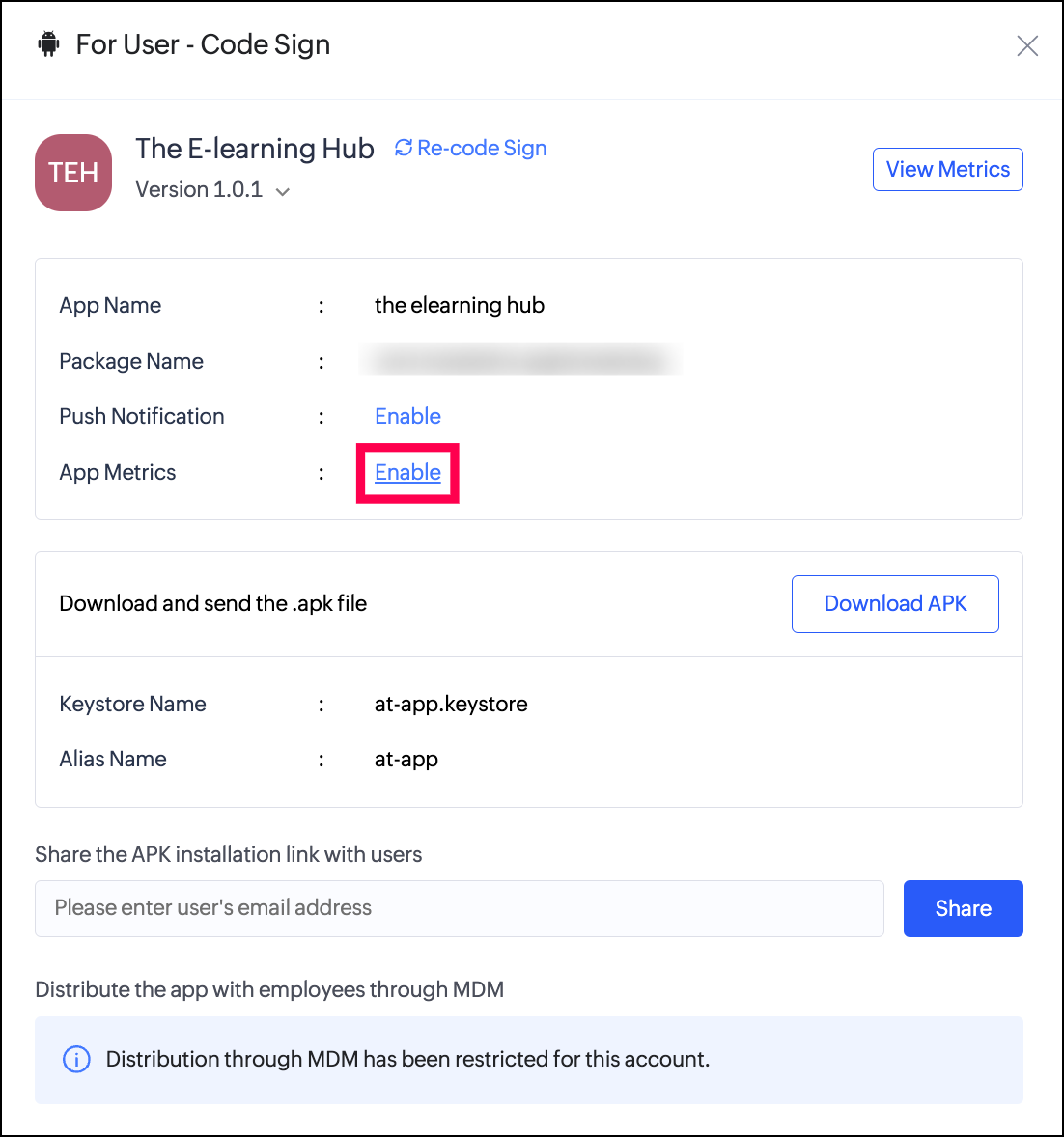Screen dimensions: 1064x1137
Task: Click the Re-code Sign refresh icon
Action: [404, 148]
